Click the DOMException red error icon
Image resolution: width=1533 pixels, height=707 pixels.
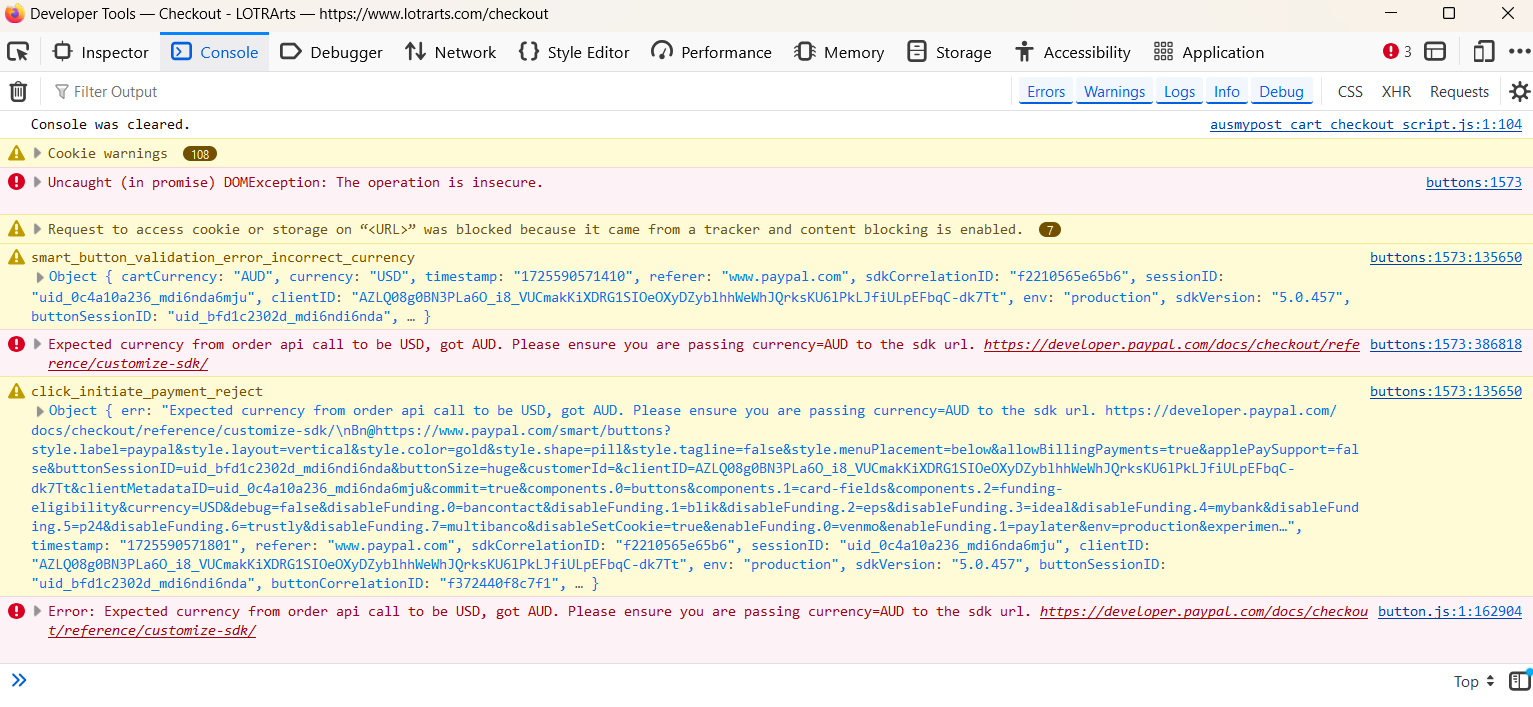16,181
